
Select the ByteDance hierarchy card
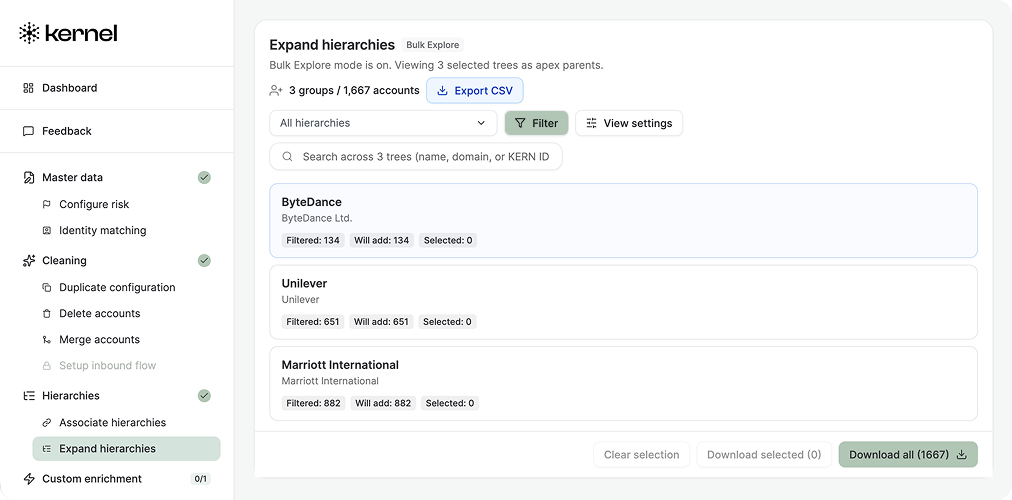click(623, 221)
